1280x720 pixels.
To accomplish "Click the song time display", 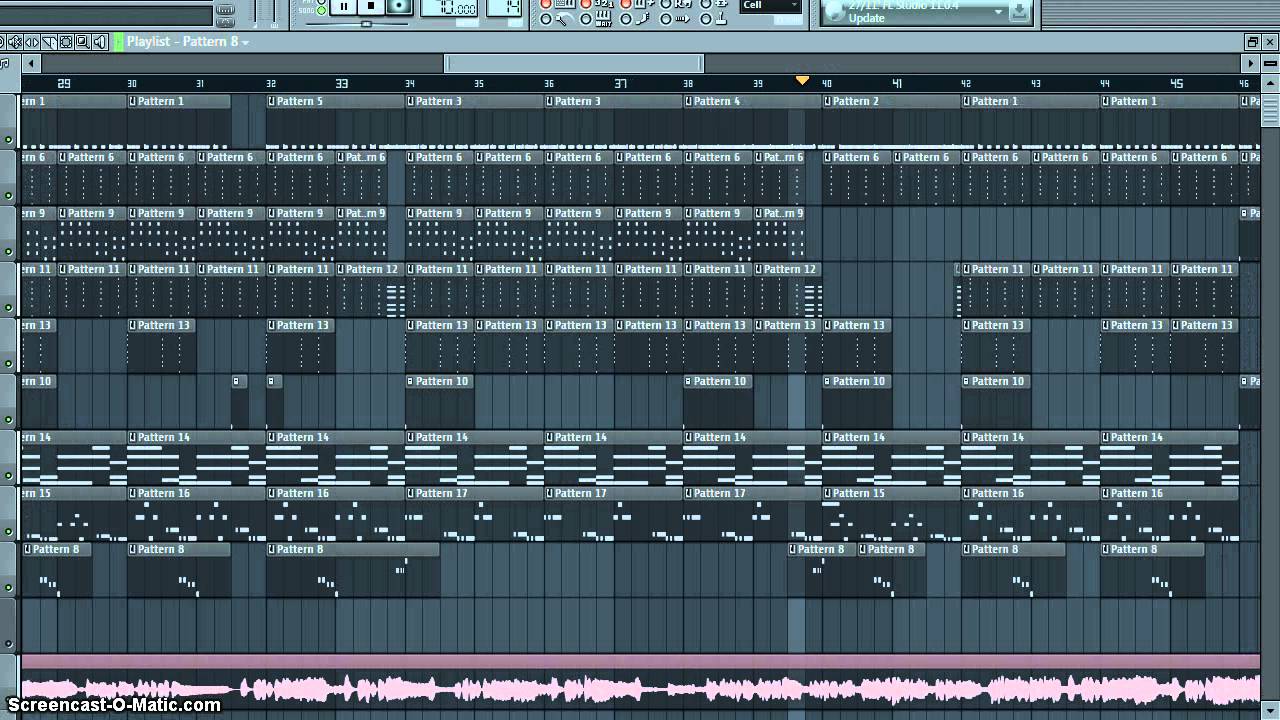I will 449,8.
